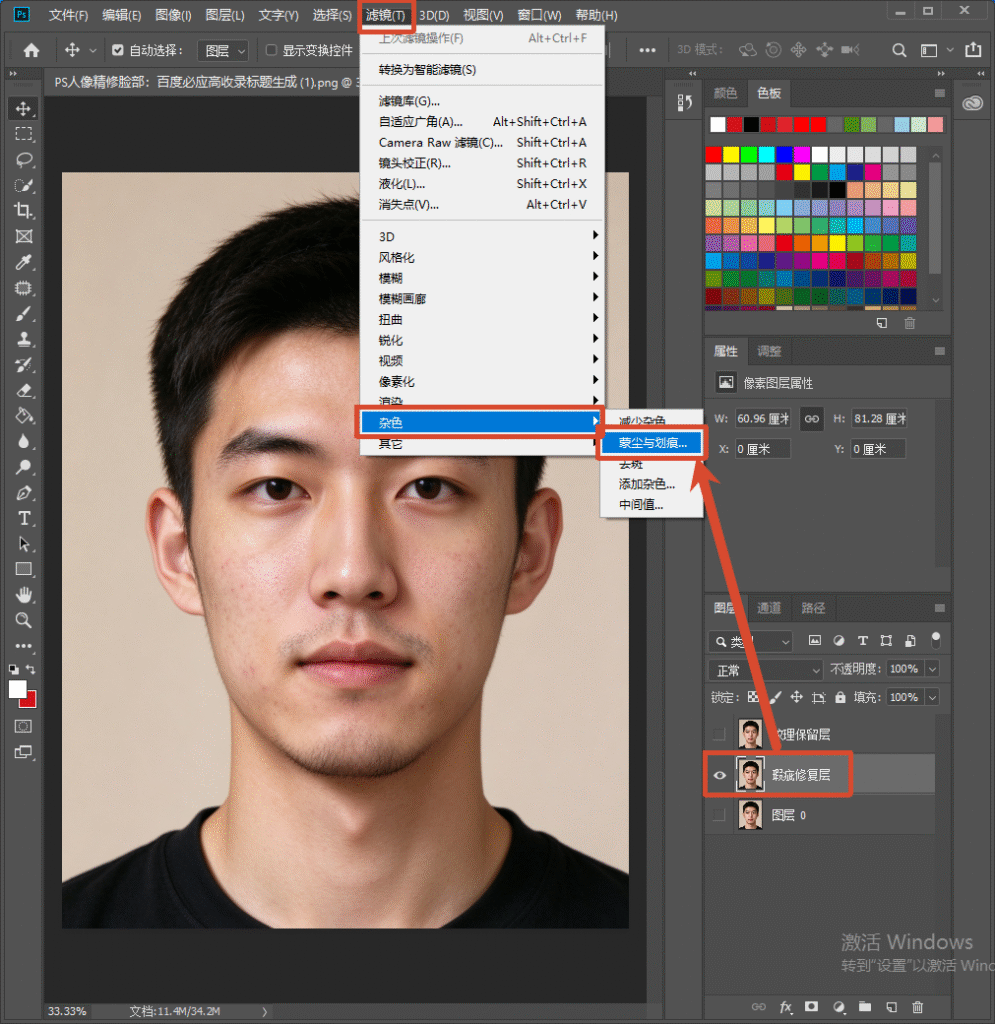The height and width of the screenshot is (1024, 995).
Task: Hide the 瑕疵修复层 layer via eye icon
Action: [719, 775]
